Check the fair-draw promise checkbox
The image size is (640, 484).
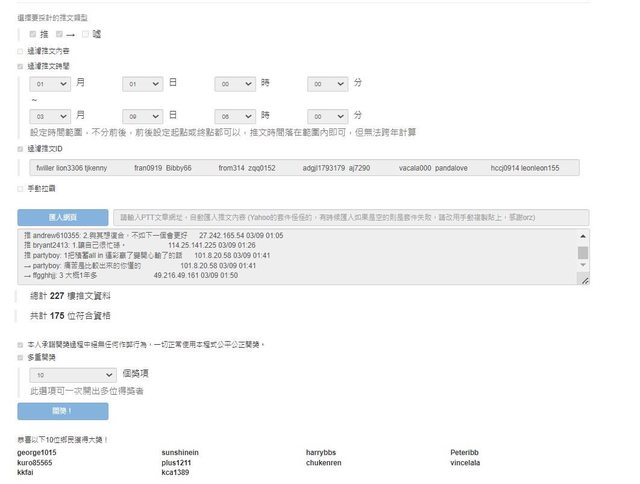point(20,344)
